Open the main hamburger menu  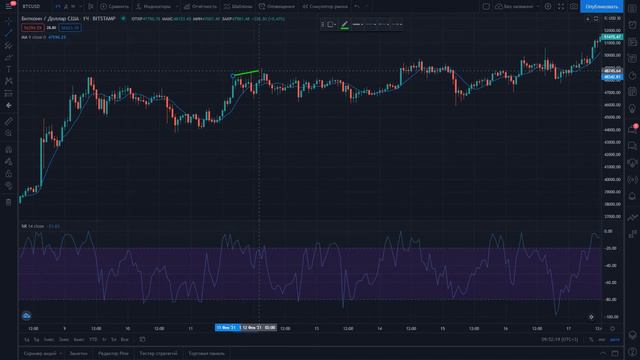coord(9,6)
